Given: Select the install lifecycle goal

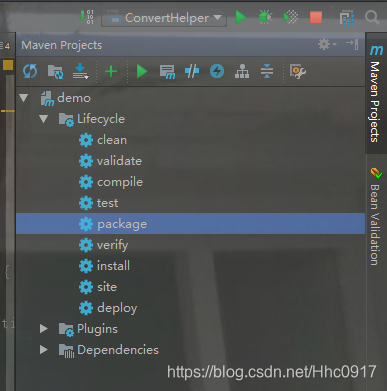Looking at the screenshot, I should pos(113,266).
